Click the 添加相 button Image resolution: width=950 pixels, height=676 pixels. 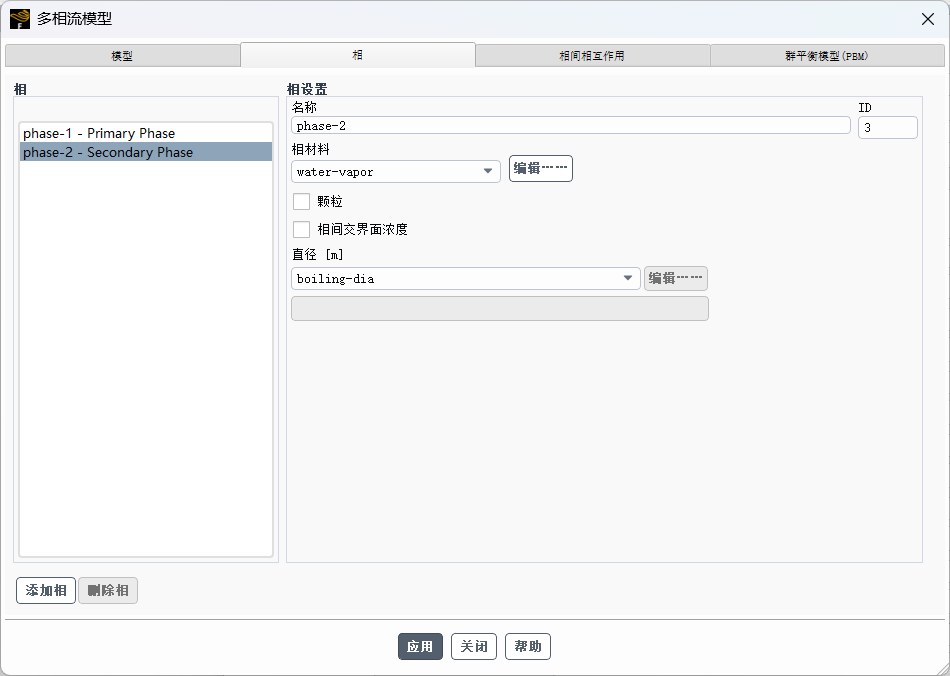pyautogui.click(x=46, y=591)
